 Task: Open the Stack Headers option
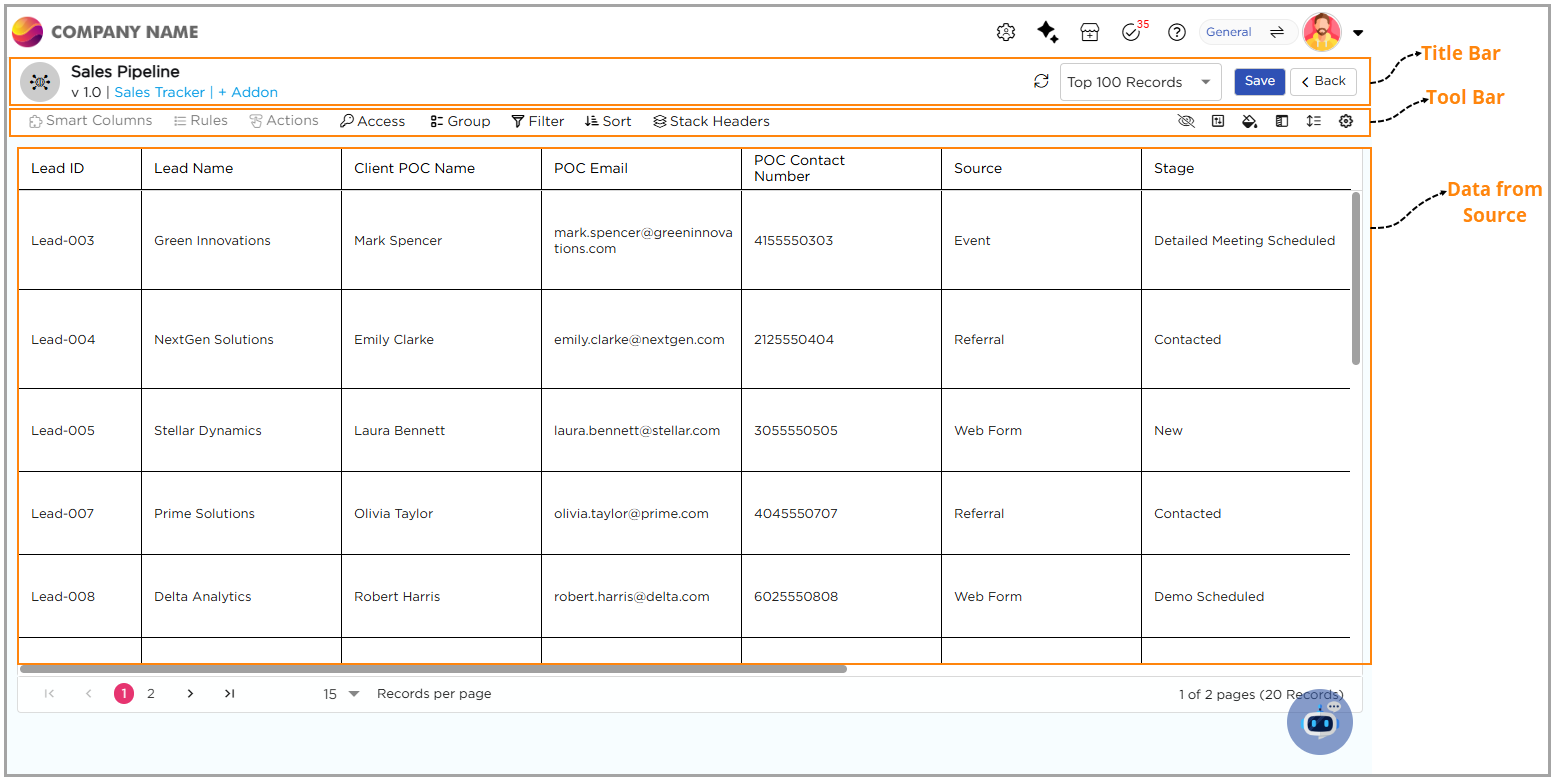point(711,121)
